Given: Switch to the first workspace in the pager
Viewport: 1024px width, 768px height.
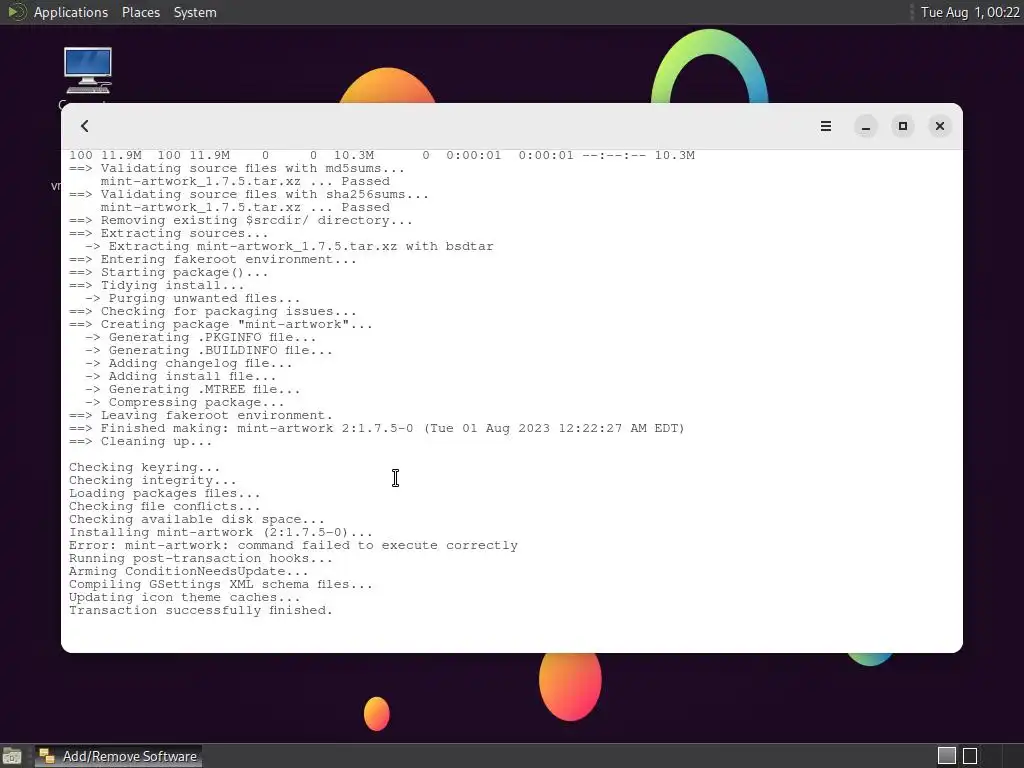Looking at the screenshot, I should point(947,756).
